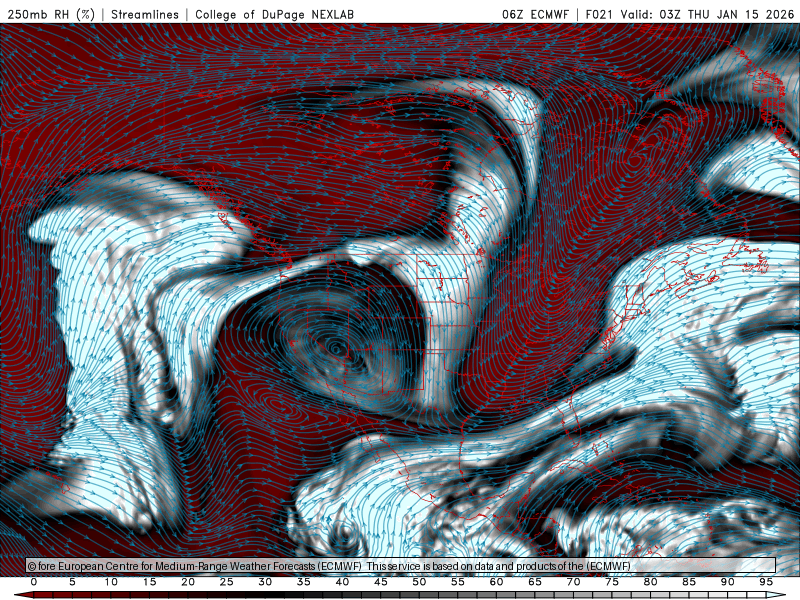This screenshot has width=800, height=600.
Task: Click the "F021" forecast hour label
Action: [599, 14]
